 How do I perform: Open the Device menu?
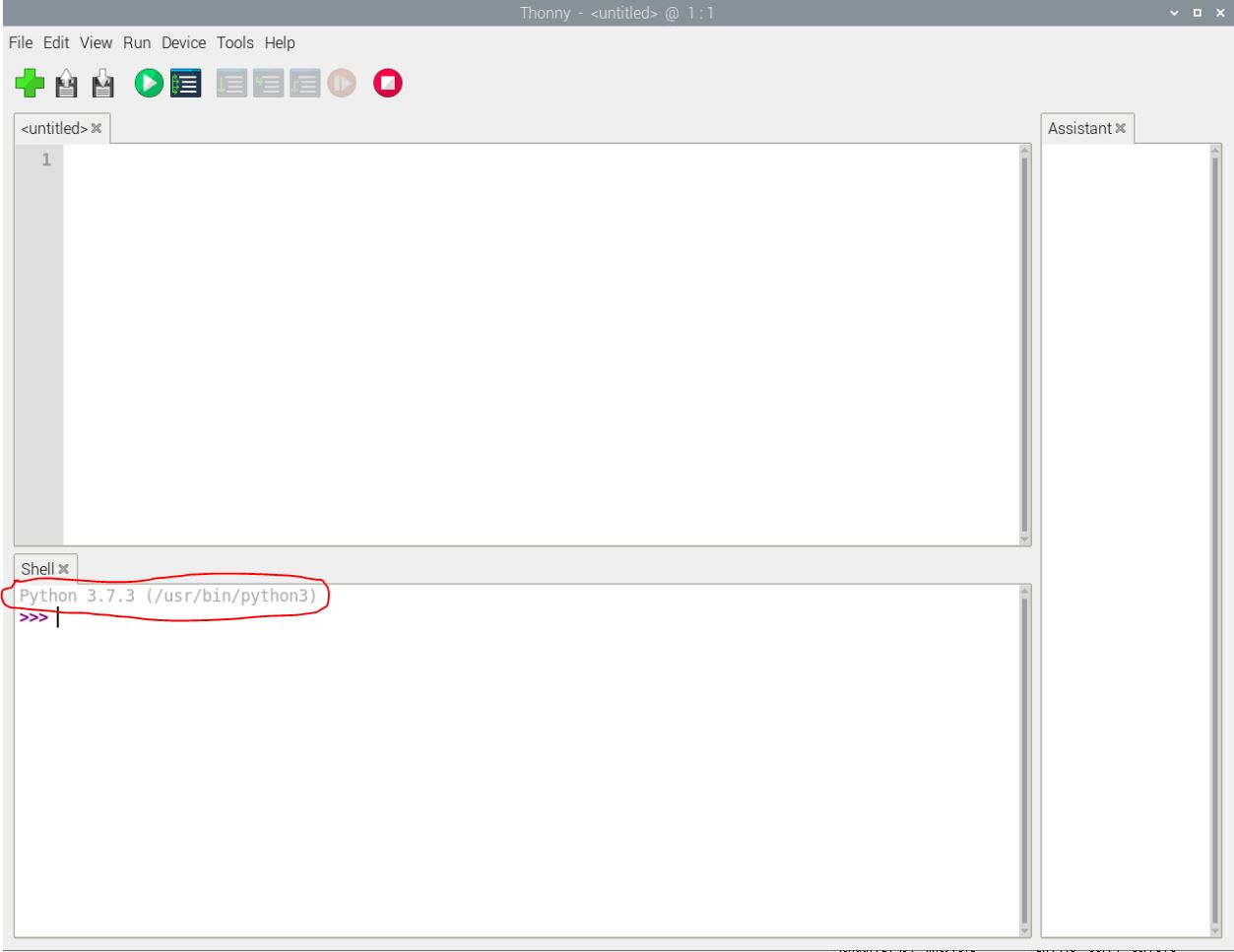(x=183, y=43)
